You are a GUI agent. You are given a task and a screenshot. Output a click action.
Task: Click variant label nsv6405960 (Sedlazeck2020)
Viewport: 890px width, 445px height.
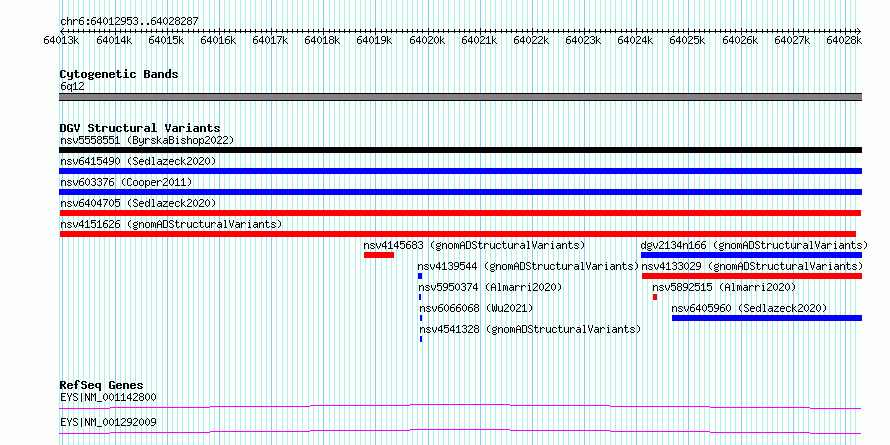pos(749,308)
